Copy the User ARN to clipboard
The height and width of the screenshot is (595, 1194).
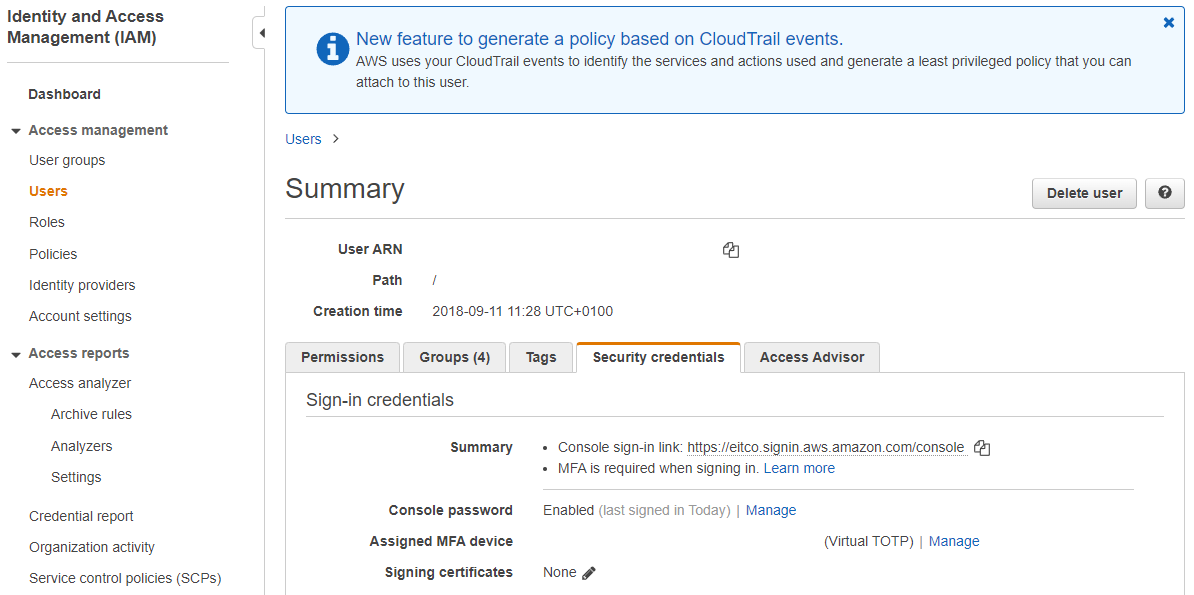point(731,250)
